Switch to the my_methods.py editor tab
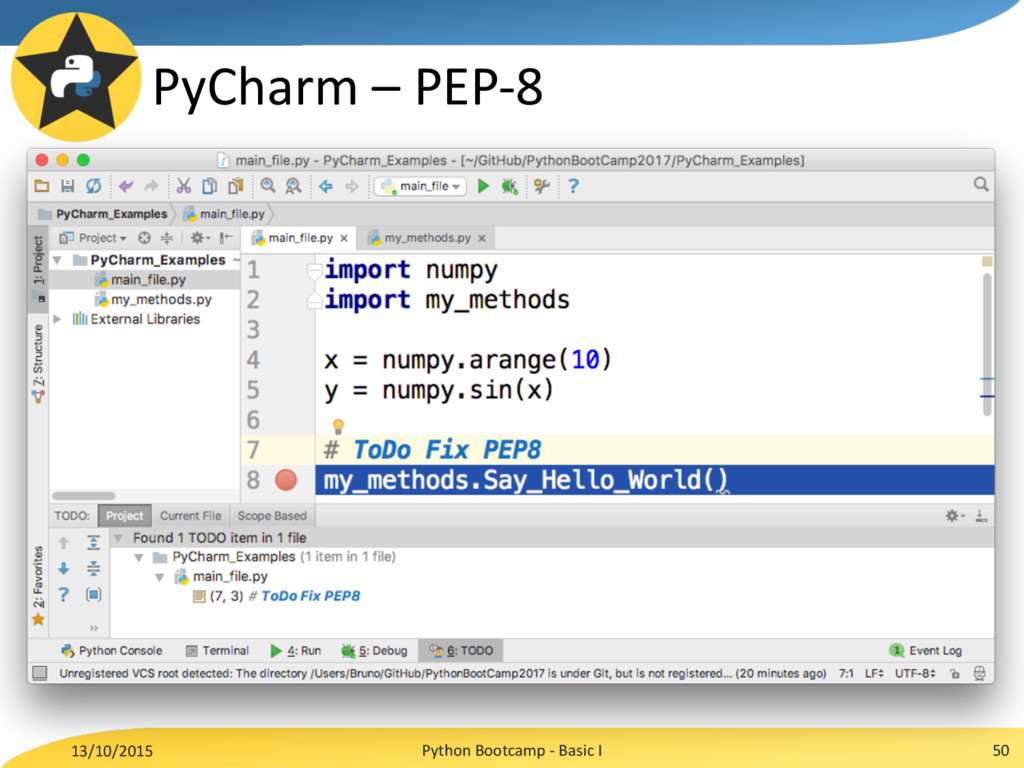1024x768 pixels. (x=427, y=238)
